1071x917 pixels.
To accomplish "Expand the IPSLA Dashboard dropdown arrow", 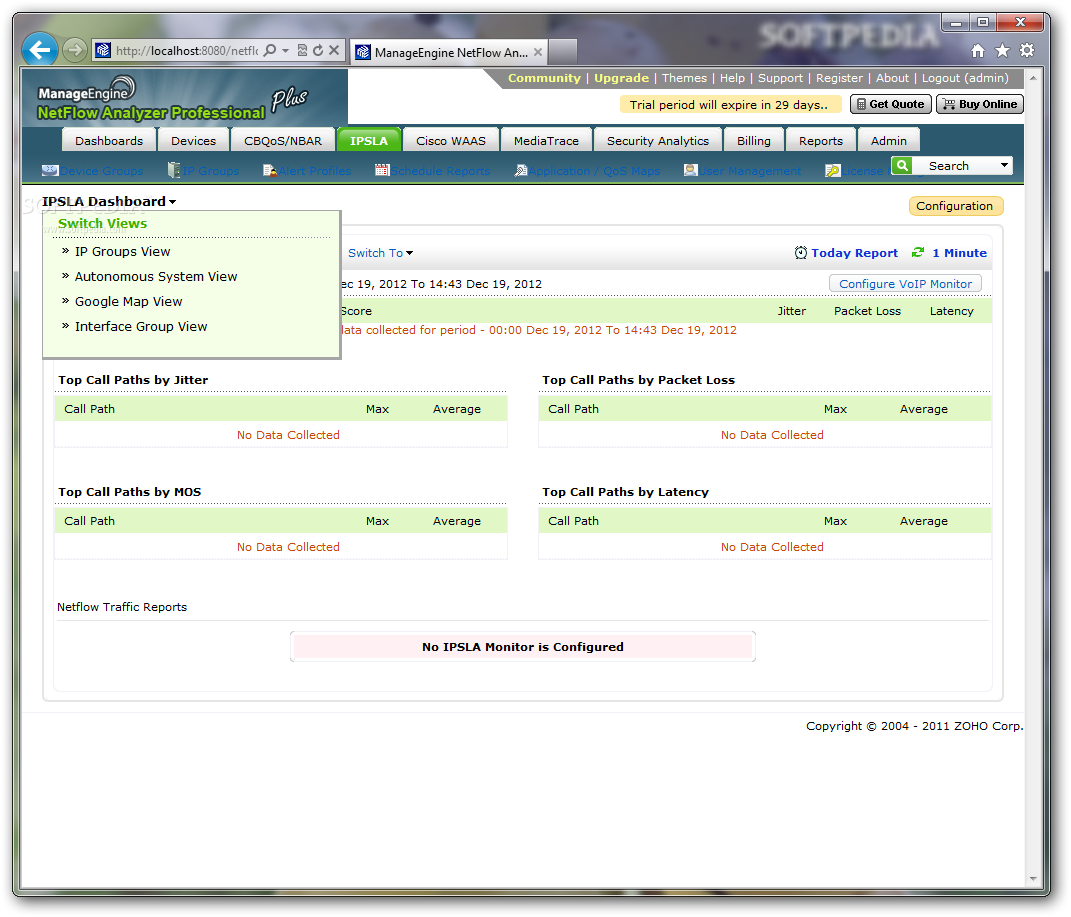I will pos(173,202).
